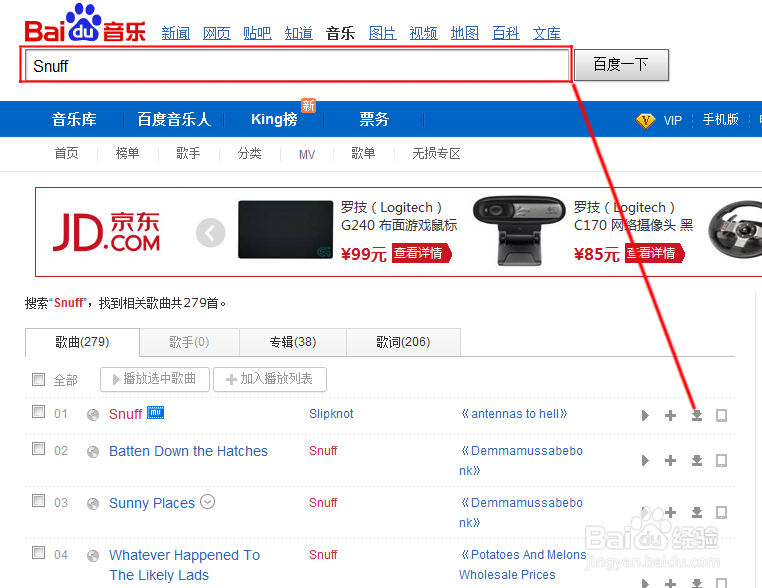This screenshot has width=762, height=588.
Task: Click globe icon beside Batten Down the Hatches
Action: [93, 452]
